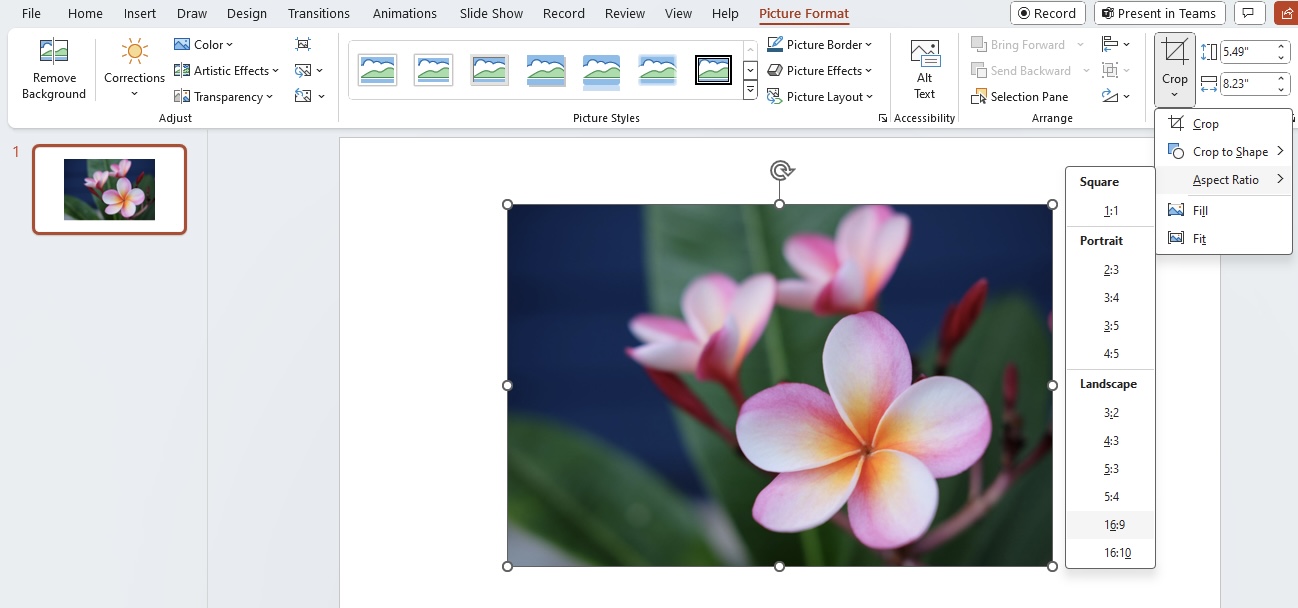1298x608 pixels.
Task: Choose Fit from the Crop menu
Action: pos(1224,239)
